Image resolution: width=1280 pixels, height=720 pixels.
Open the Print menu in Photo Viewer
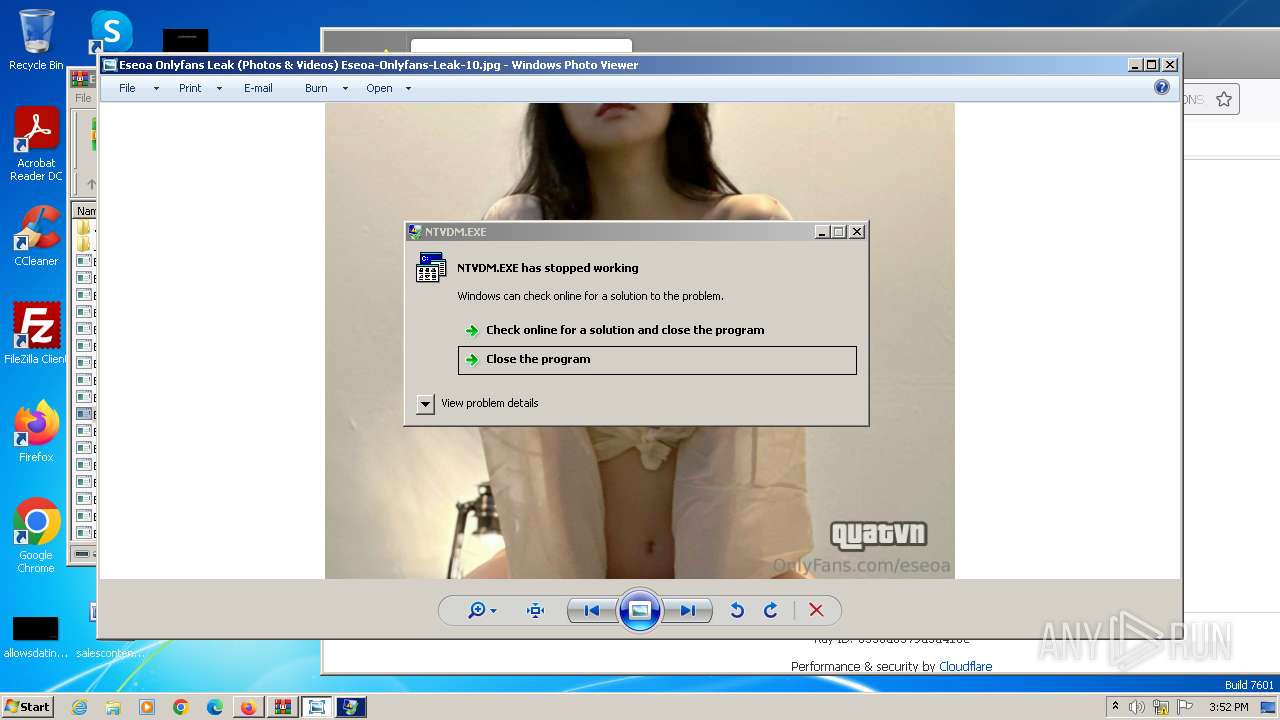tap(190, 88)
